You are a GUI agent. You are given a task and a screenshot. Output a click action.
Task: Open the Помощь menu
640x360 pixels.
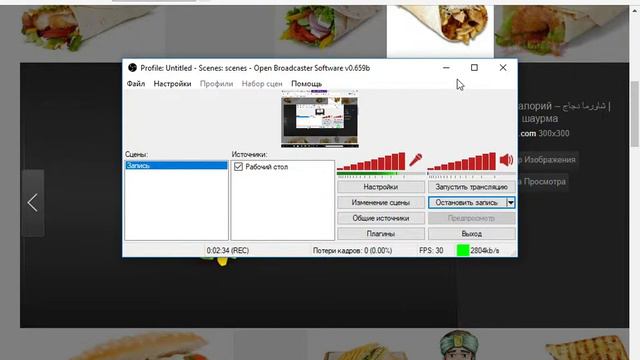click(307, 84)
